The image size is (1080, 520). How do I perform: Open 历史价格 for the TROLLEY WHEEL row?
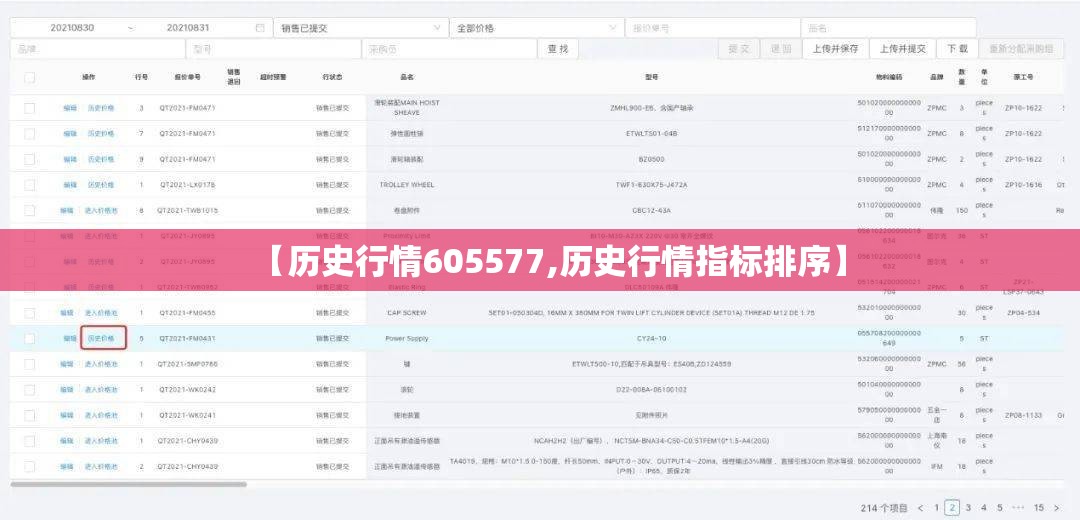click(101, 185)
